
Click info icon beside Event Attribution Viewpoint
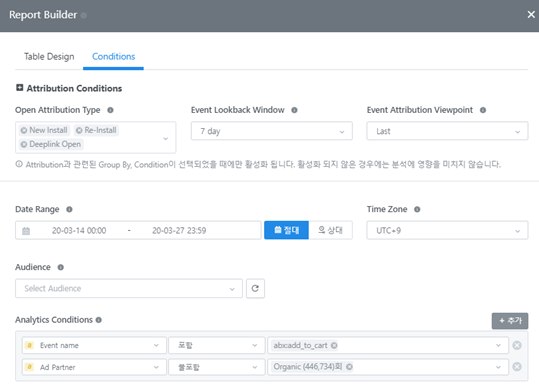click(483, 110)
